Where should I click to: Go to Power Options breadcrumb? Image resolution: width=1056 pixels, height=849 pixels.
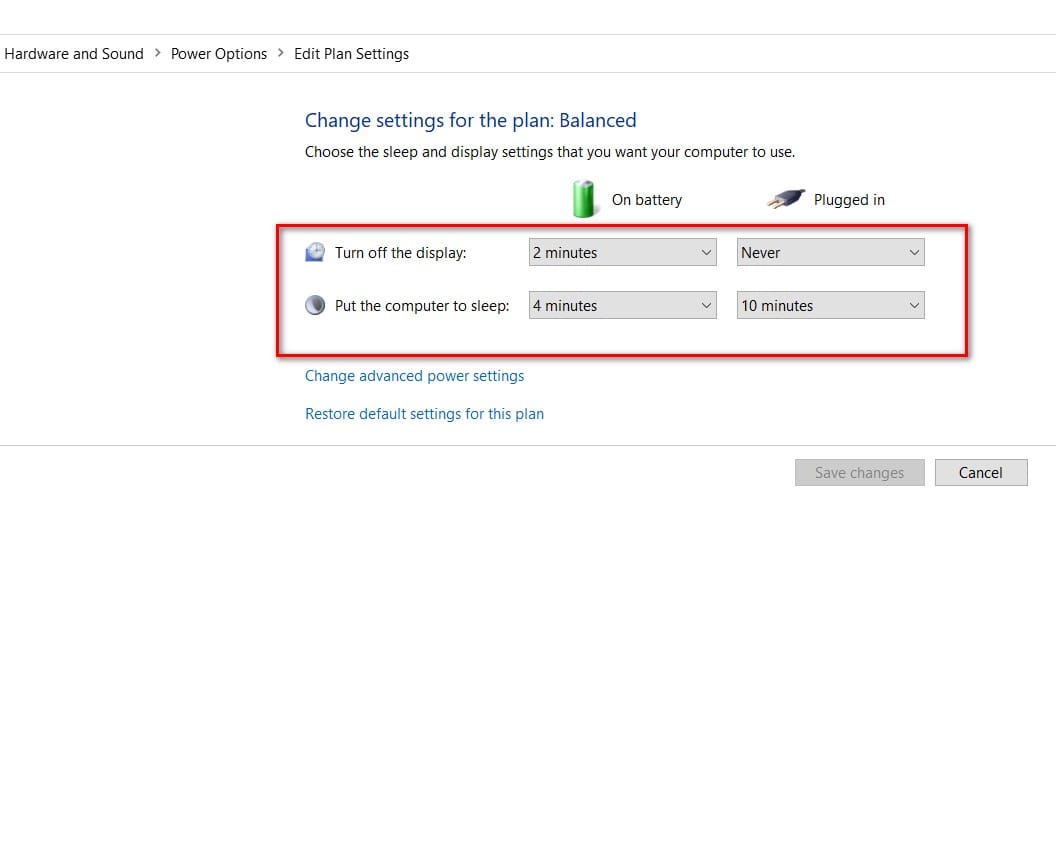(x=219, y=54)
